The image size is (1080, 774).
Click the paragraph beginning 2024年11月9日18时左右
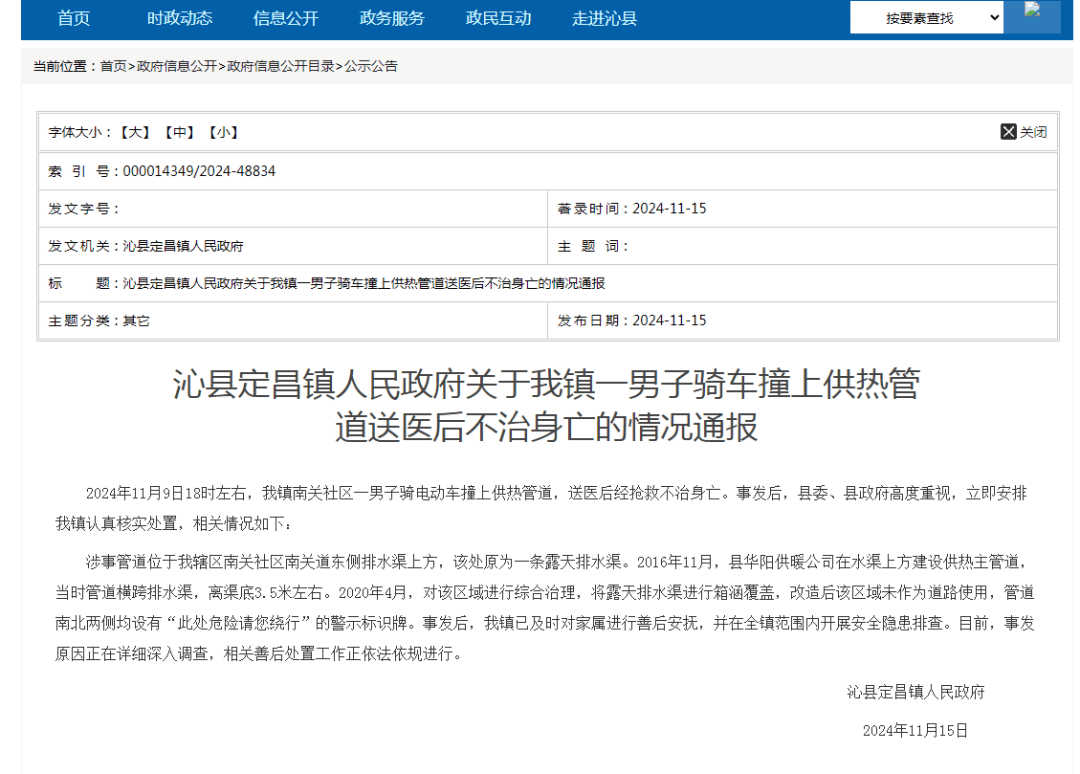pyautogui.click(x=541, y=508)
